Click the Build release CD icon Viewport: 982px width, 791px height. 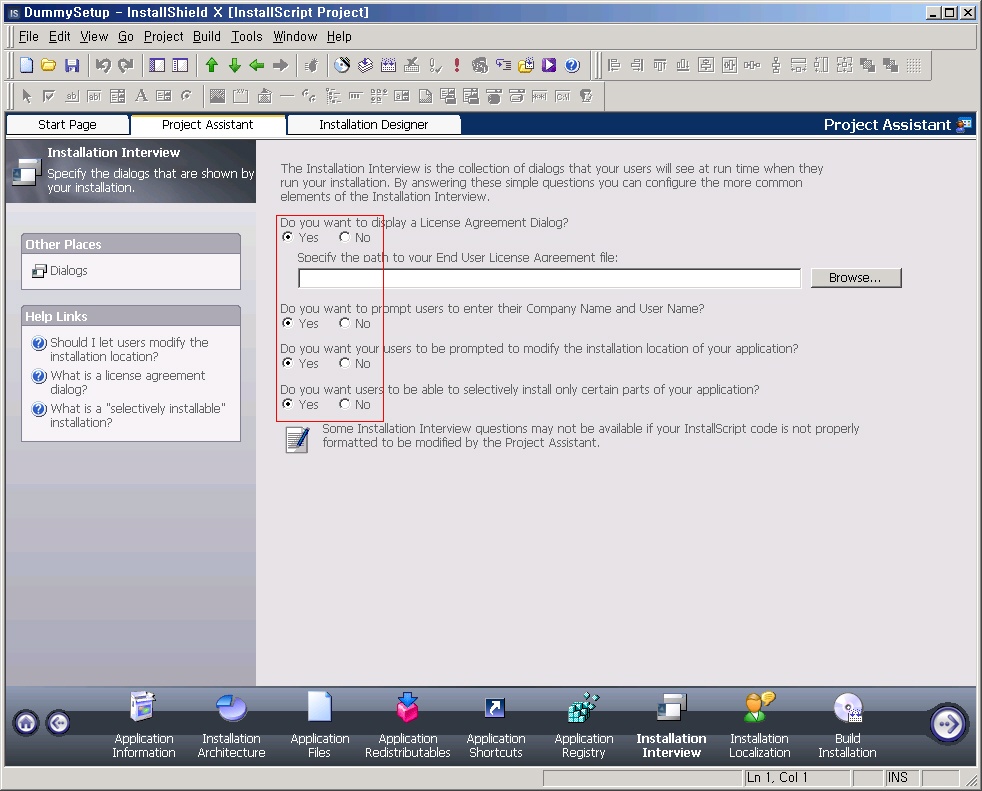(x=342, y=65)
